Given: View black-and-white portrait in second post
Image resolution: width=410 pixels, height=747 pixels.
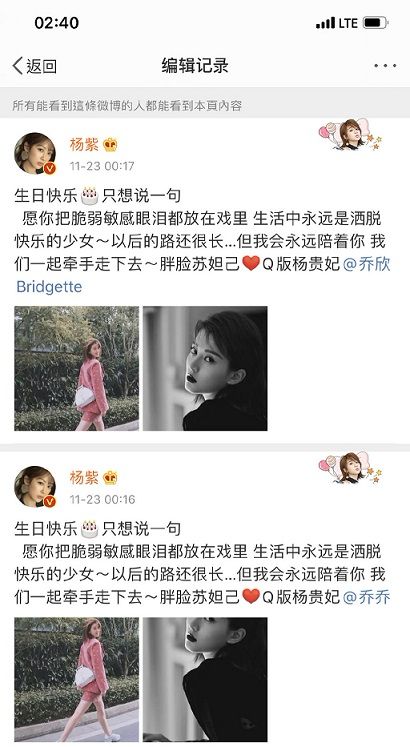Looking at the screenshot, I should point(205,679).
